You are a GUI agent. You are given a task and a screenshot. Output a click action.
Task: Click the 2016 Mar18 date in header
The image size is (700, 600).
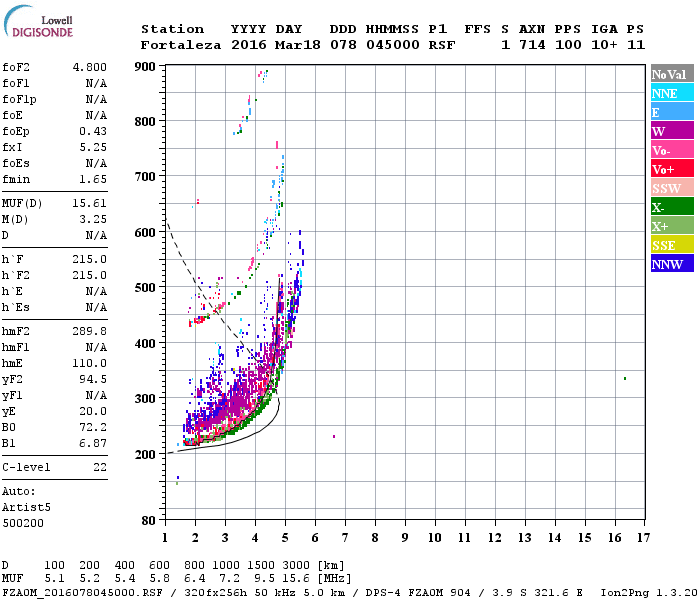(275, 45)
